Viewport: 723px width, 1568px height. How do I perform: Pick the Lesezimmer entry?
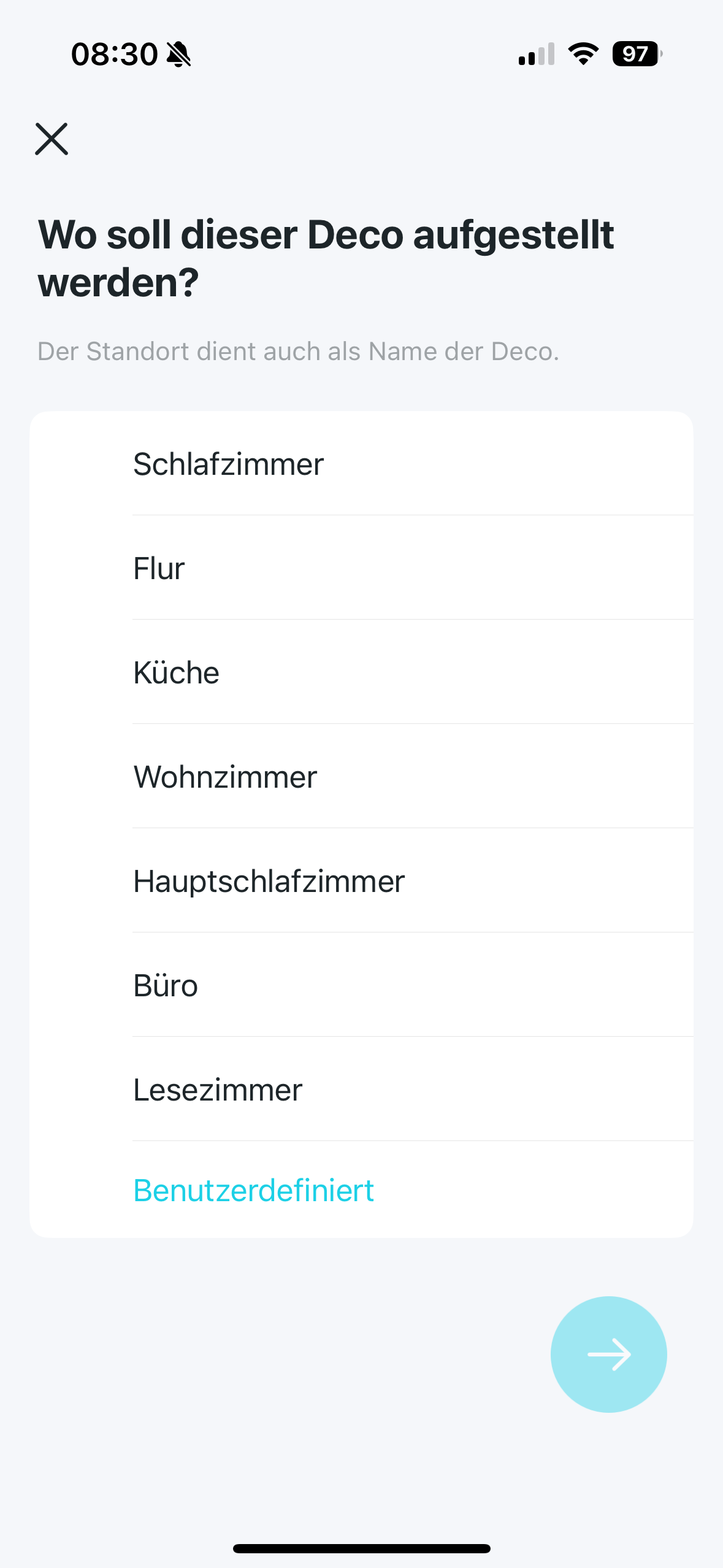(x=218, y=1090)
